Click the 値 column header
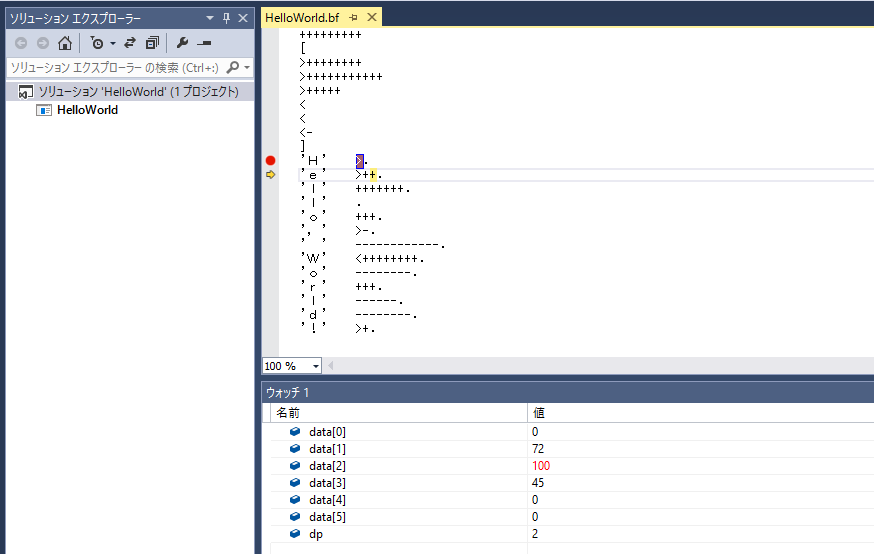This screenshot has width=874, height=554. pyautogui.click(x=700, y=413)
